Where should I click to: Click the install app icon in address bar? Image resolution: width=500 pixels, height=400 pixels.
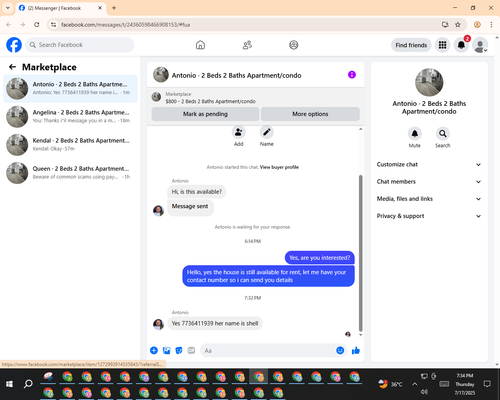[445, 25]
